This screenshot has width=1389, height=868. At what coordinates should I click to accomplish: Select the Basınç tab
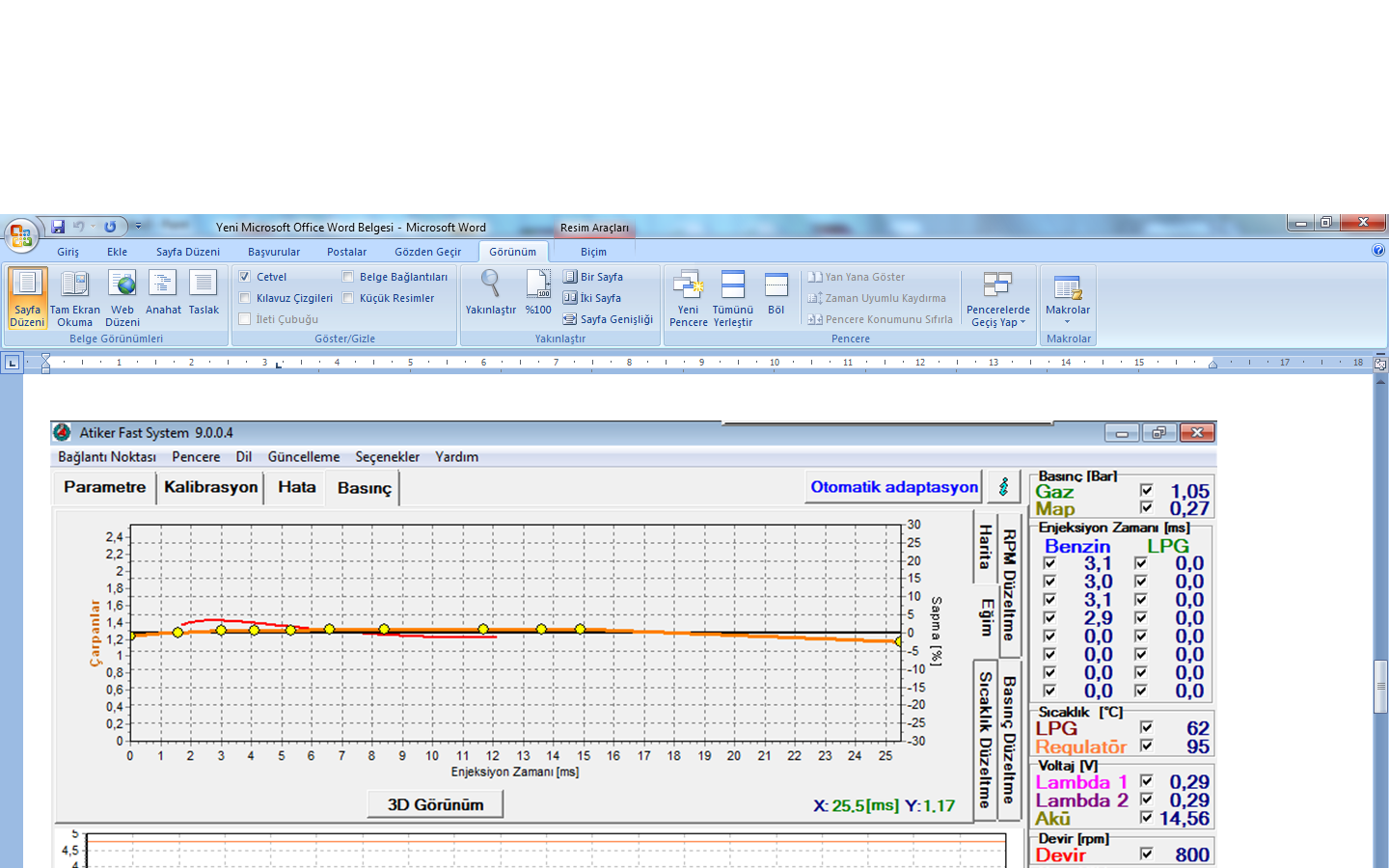364,488
